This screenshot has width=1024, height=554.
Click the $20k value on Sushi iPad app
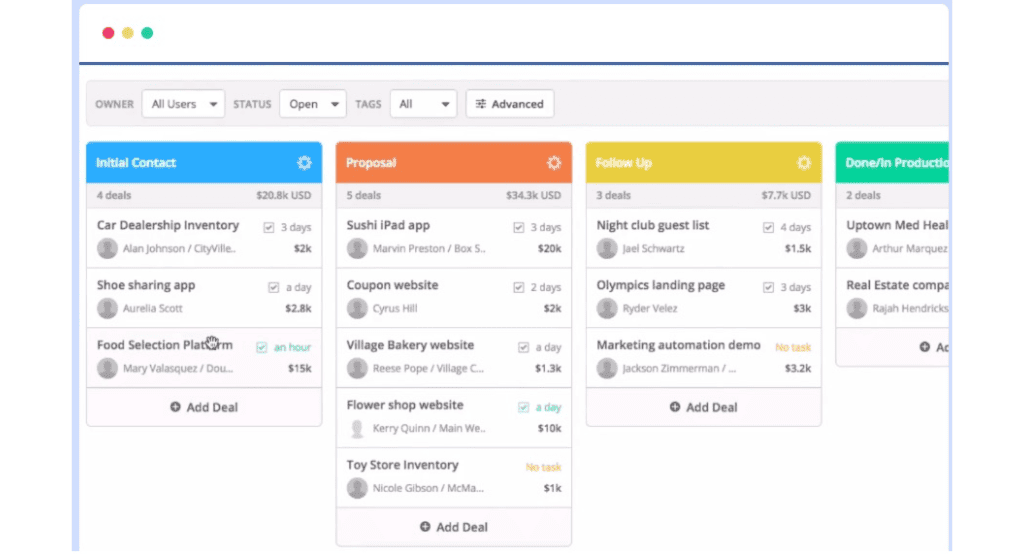[x=549, y=248]
